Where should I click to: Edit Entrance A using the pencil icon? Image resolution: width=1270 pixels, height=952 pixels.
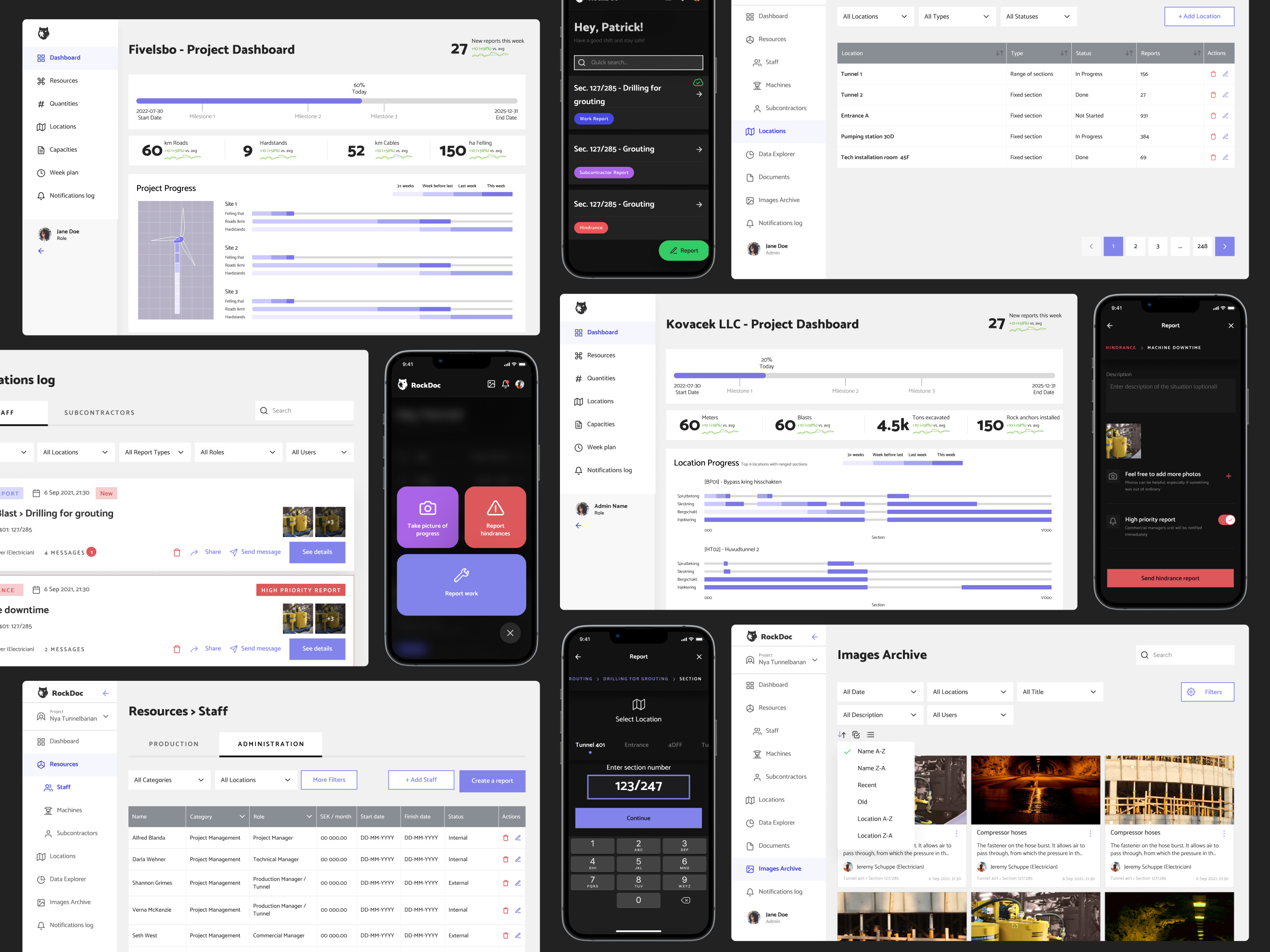pyautogui.click(x=1226, y=115)
